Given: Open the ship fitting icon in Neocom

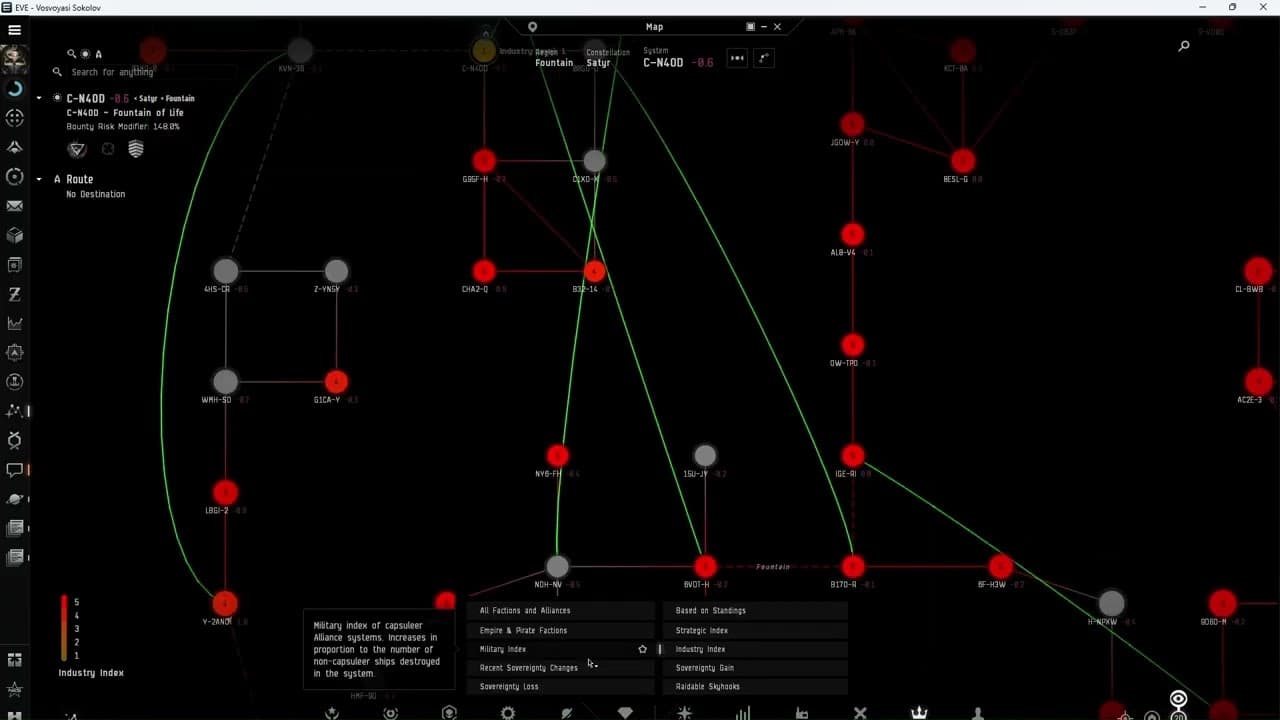Looking at the screenshot, I should (14, 147).
